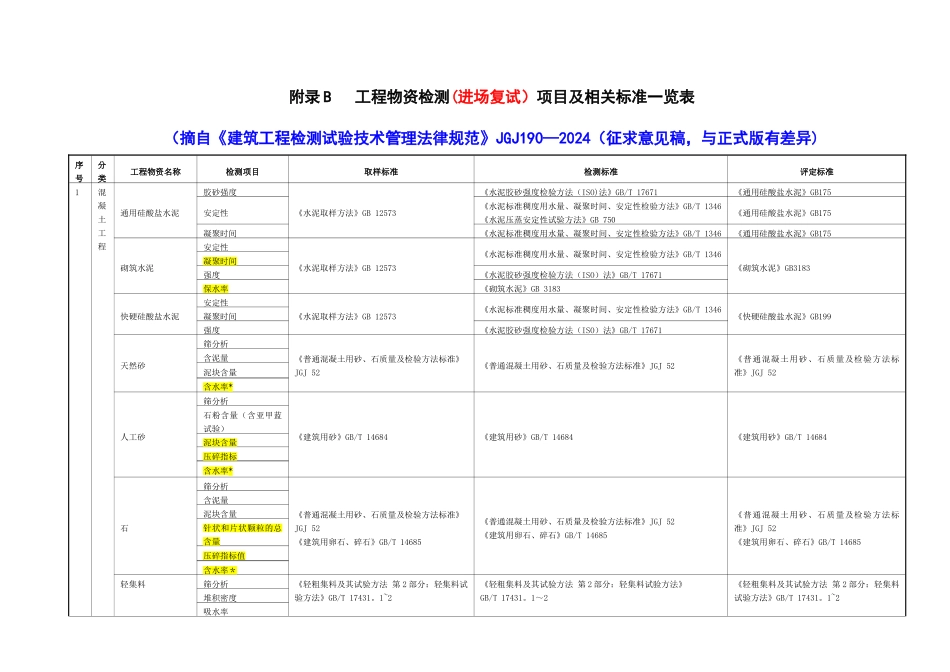
Task: Click the highlighted 含水率* under 人工砂
Action: pos(218,470)
